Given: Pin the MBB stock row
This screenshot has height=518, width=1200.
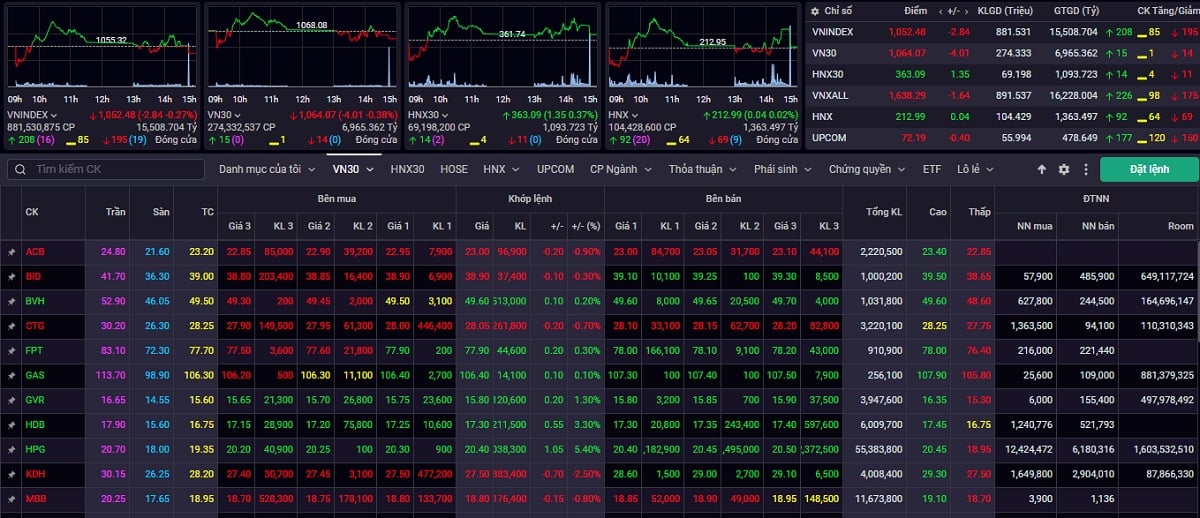Looking at the screenshot, I should [11, 498].
